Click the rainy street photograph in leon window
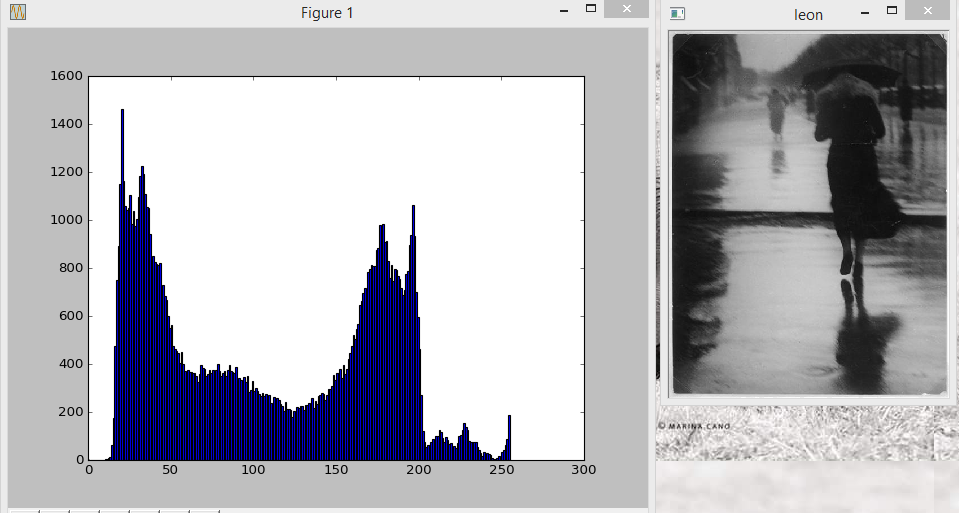The width and height of the screenshot is (959, 513). coord(809,214)
